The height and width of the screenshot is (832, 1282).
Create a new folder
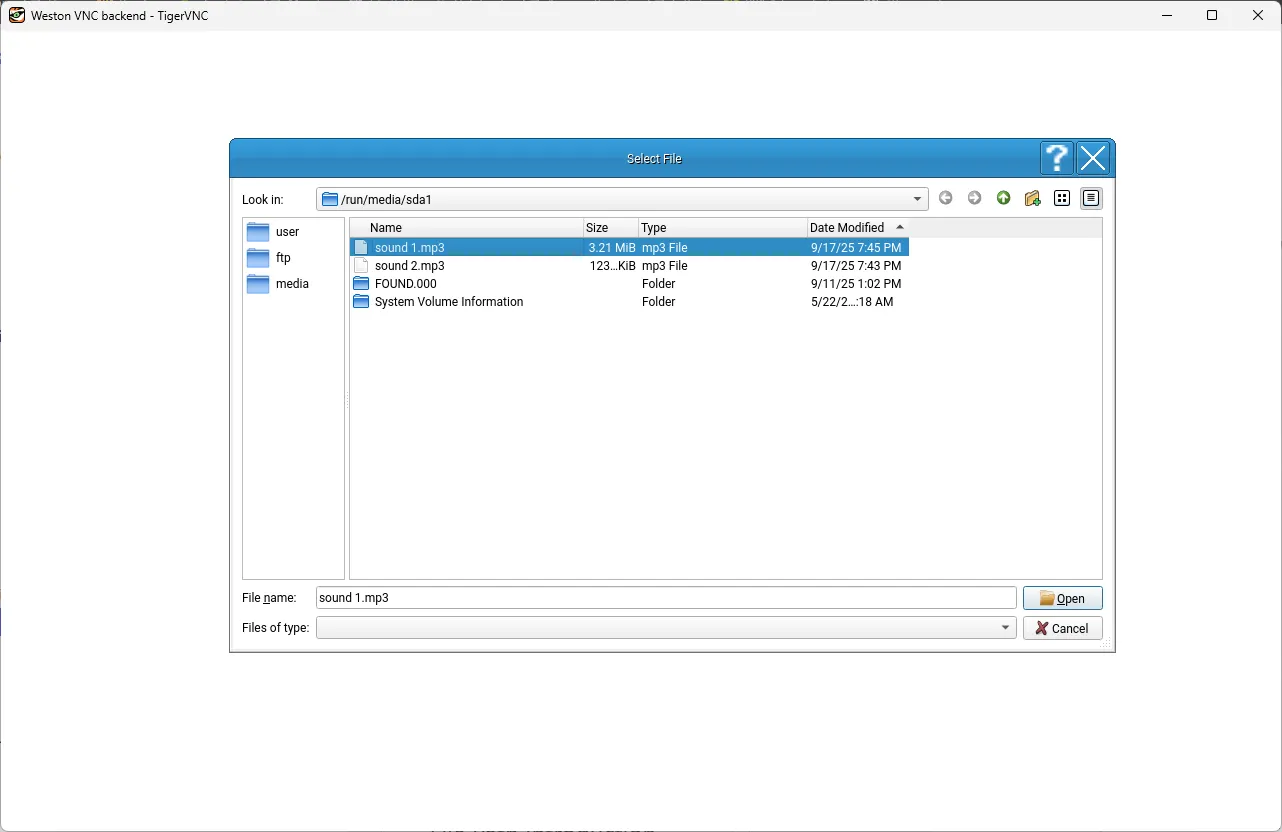tap(1033, 199)
